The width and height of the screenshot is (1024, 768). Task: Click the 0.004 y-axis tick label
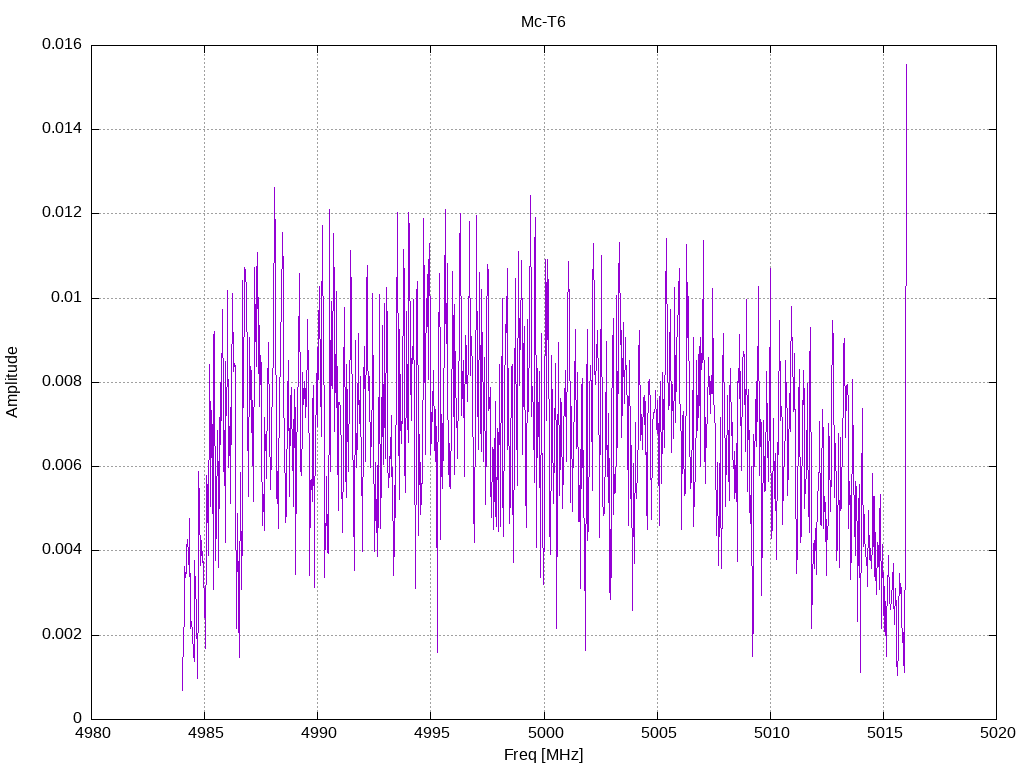point(62,550)
